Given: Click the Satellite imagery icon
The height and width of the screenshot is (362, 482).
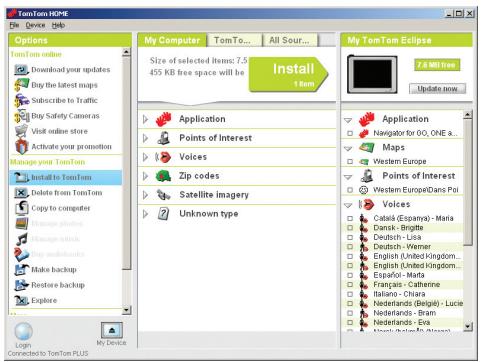Looking at the screenshot, I should [164, 195].
